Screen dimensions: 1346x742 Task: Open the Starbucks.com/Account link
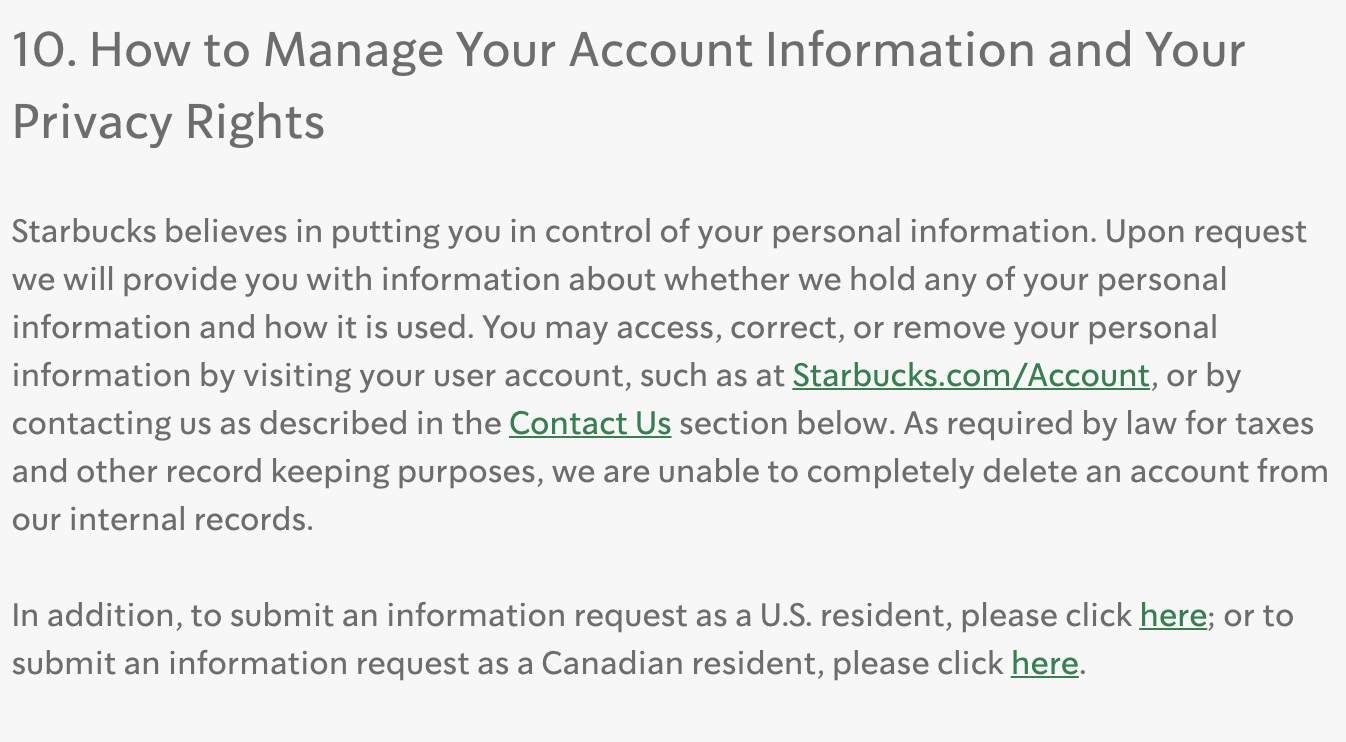pos(971,375)
